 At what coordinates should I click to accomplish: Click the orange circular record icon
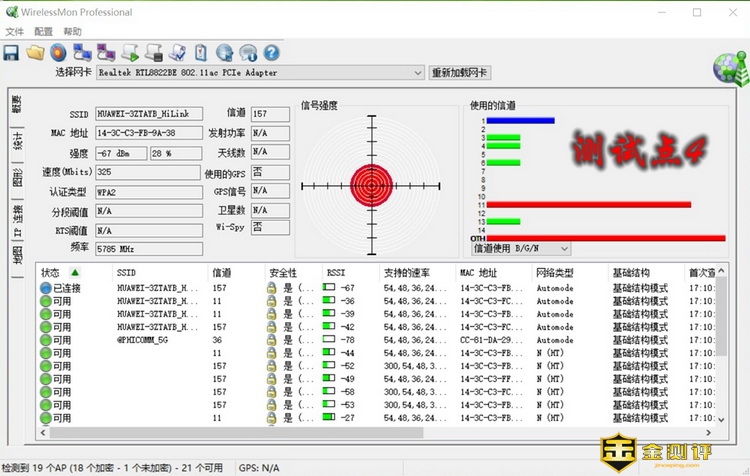pos(59,52)
